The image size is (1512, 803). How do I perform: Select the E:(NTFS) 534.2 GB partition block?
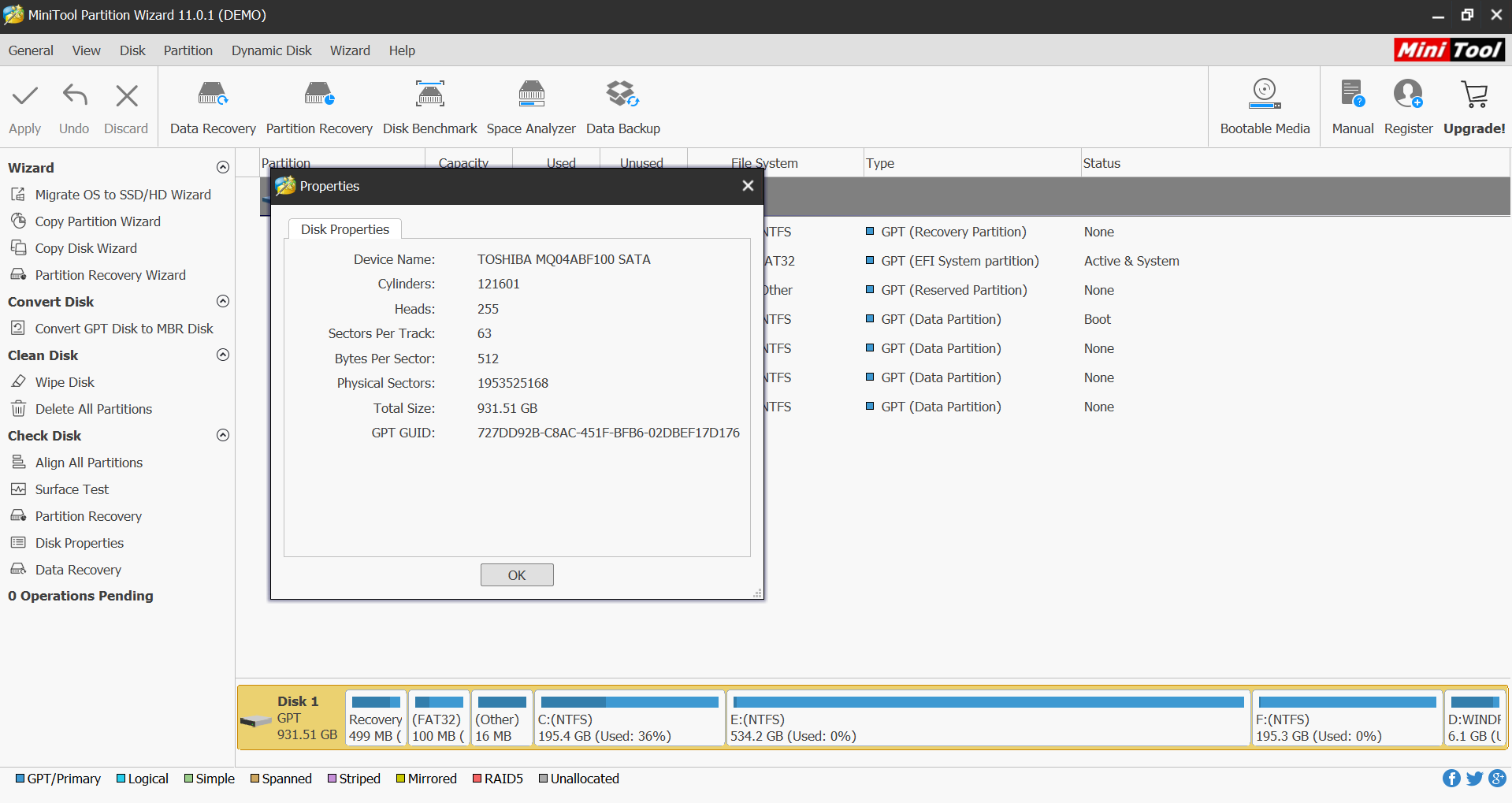pos(988,718)
